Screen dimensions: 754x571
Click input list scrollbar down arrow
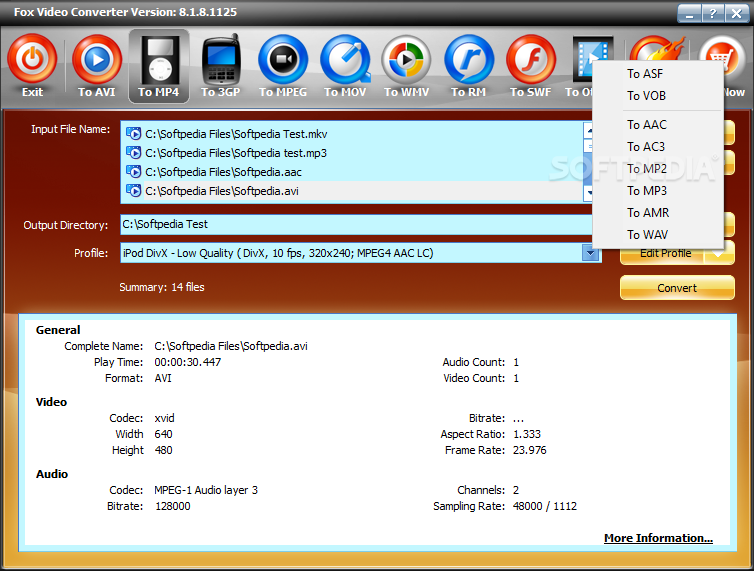click(x=588, y=193)
